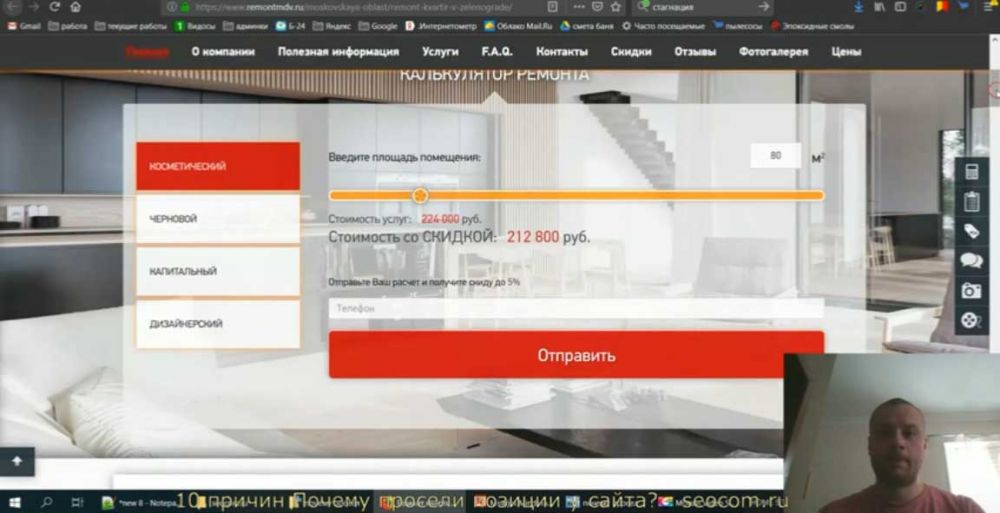Click the red Отправить button

[576, 355]
